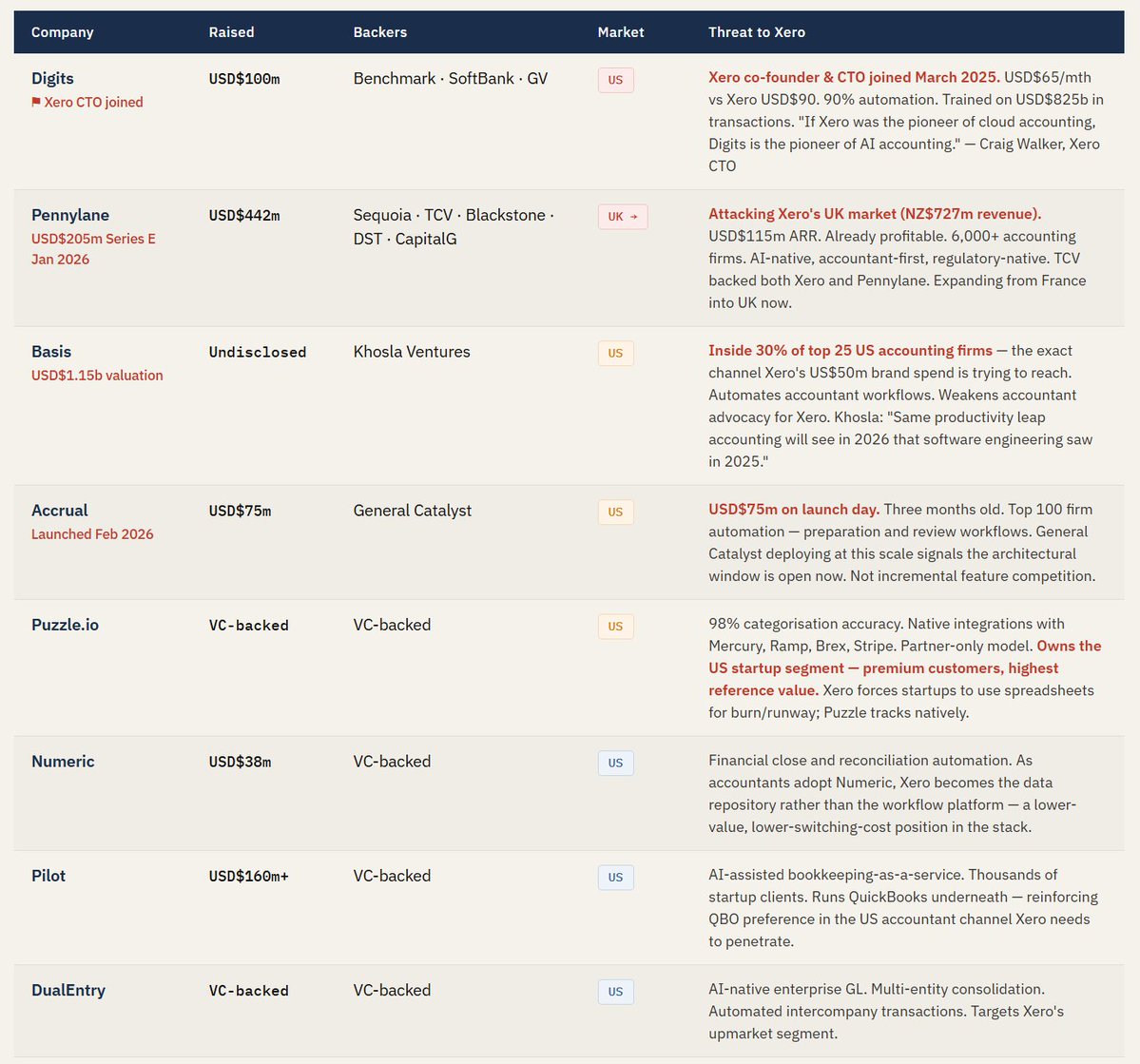
Task: Click the Pennylane company name
Action: pyautogui.click(x=69, y=215)
